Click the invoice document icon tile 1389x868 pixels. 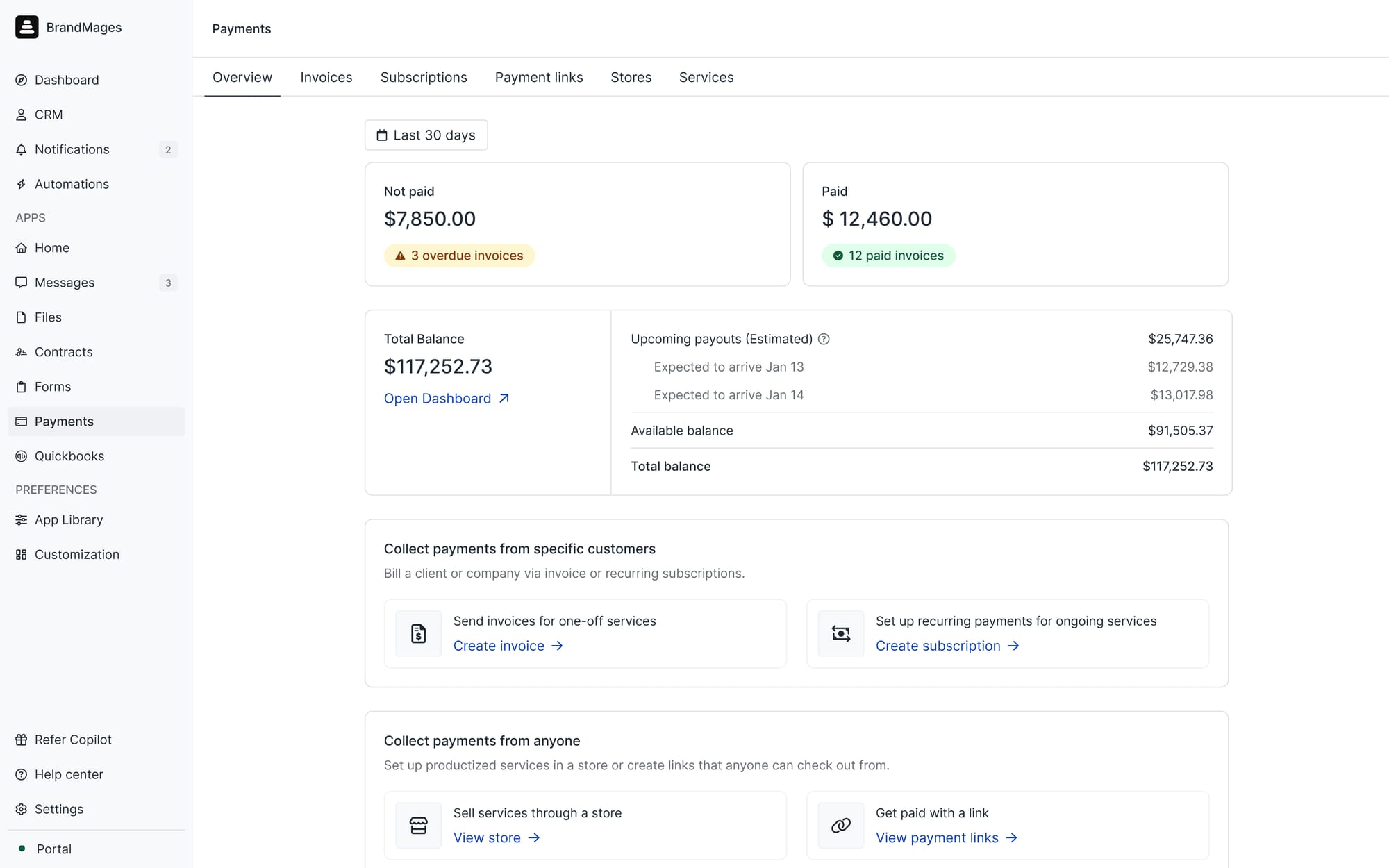click(x=418, y=633)
